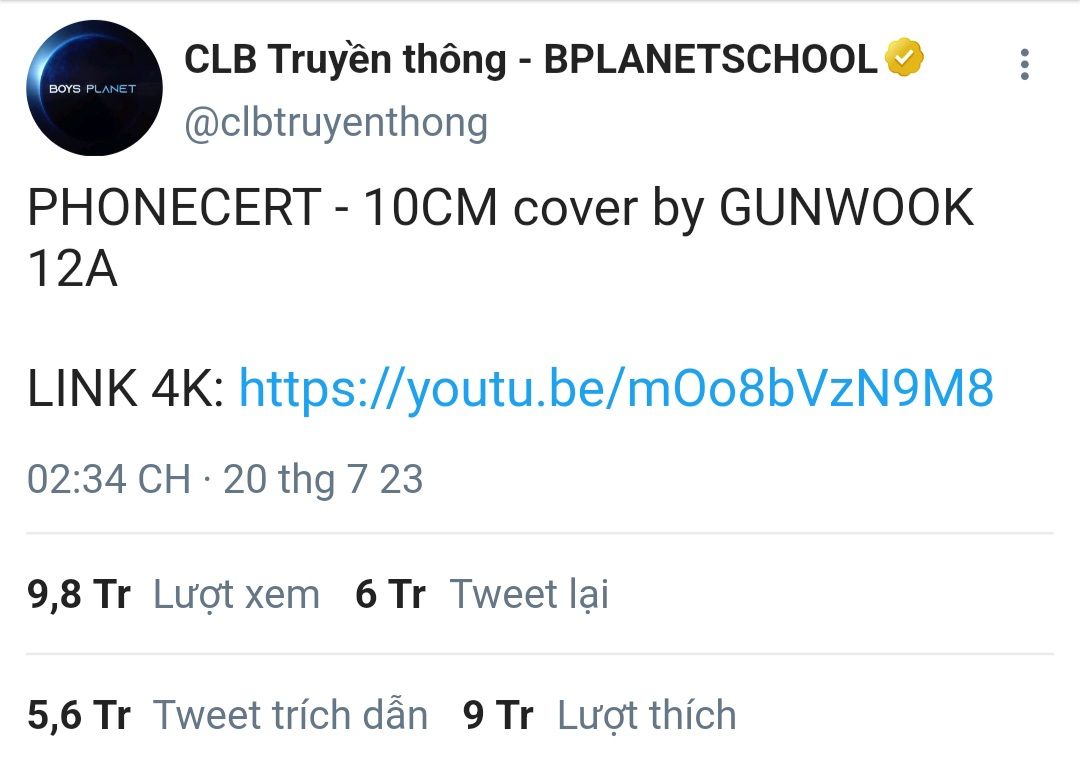1080x760 pixels.
Task: Open the Boys Planet profile avatar
Action: point(94,88)
